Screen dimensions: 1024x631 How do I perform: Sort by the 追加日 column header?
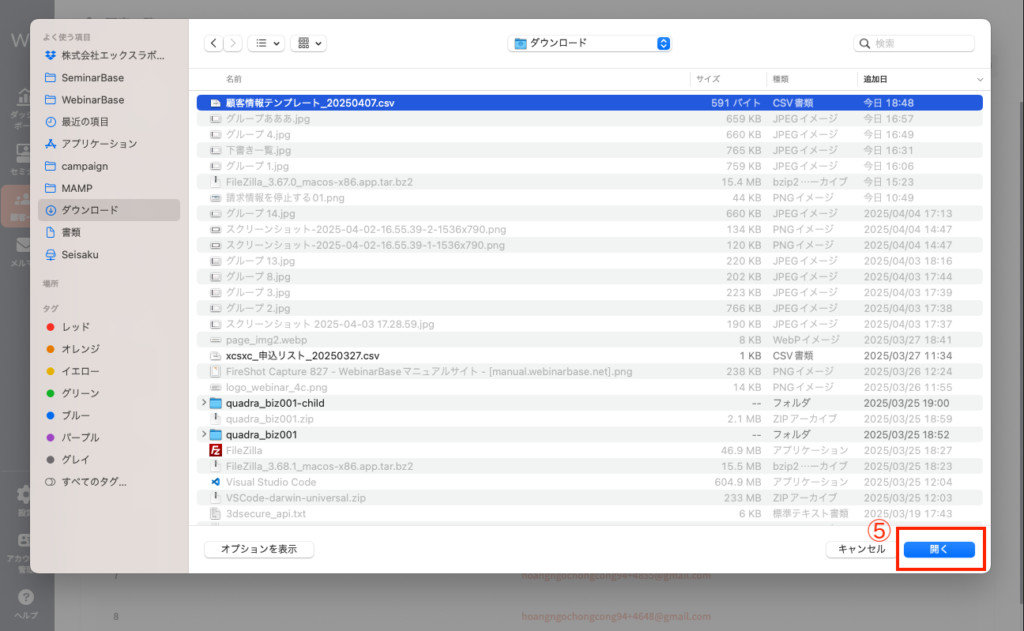tap(875, 78)
